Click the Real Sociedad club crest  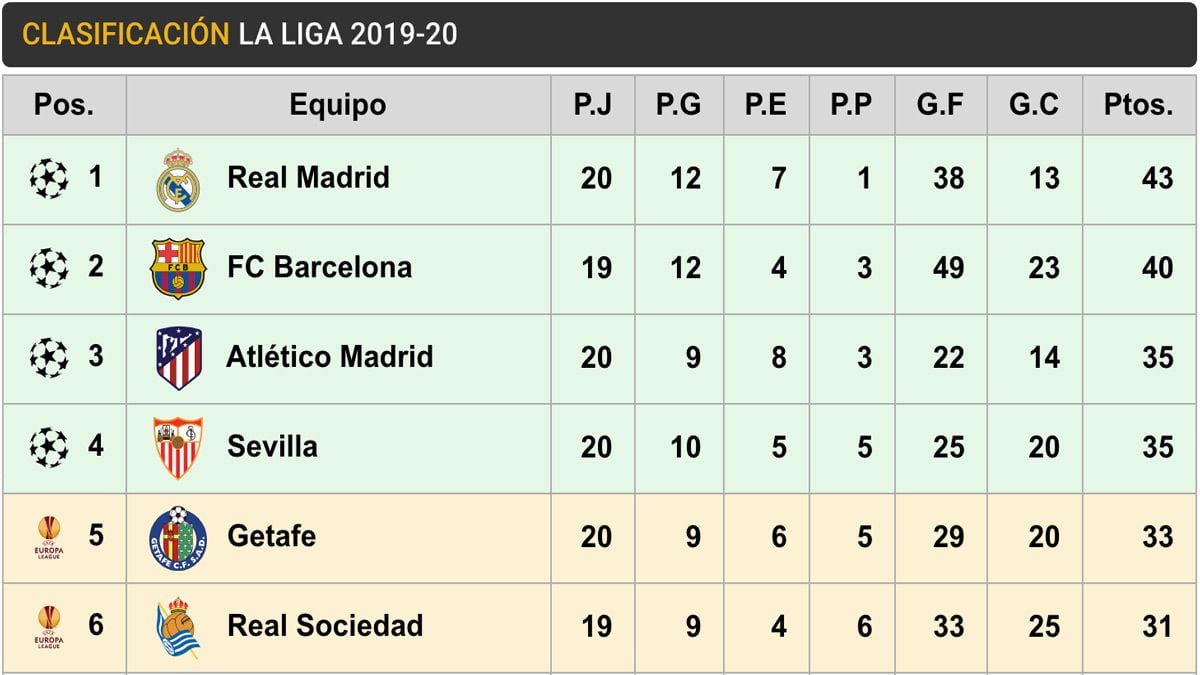pyautogui.click(x=178, y=627)
